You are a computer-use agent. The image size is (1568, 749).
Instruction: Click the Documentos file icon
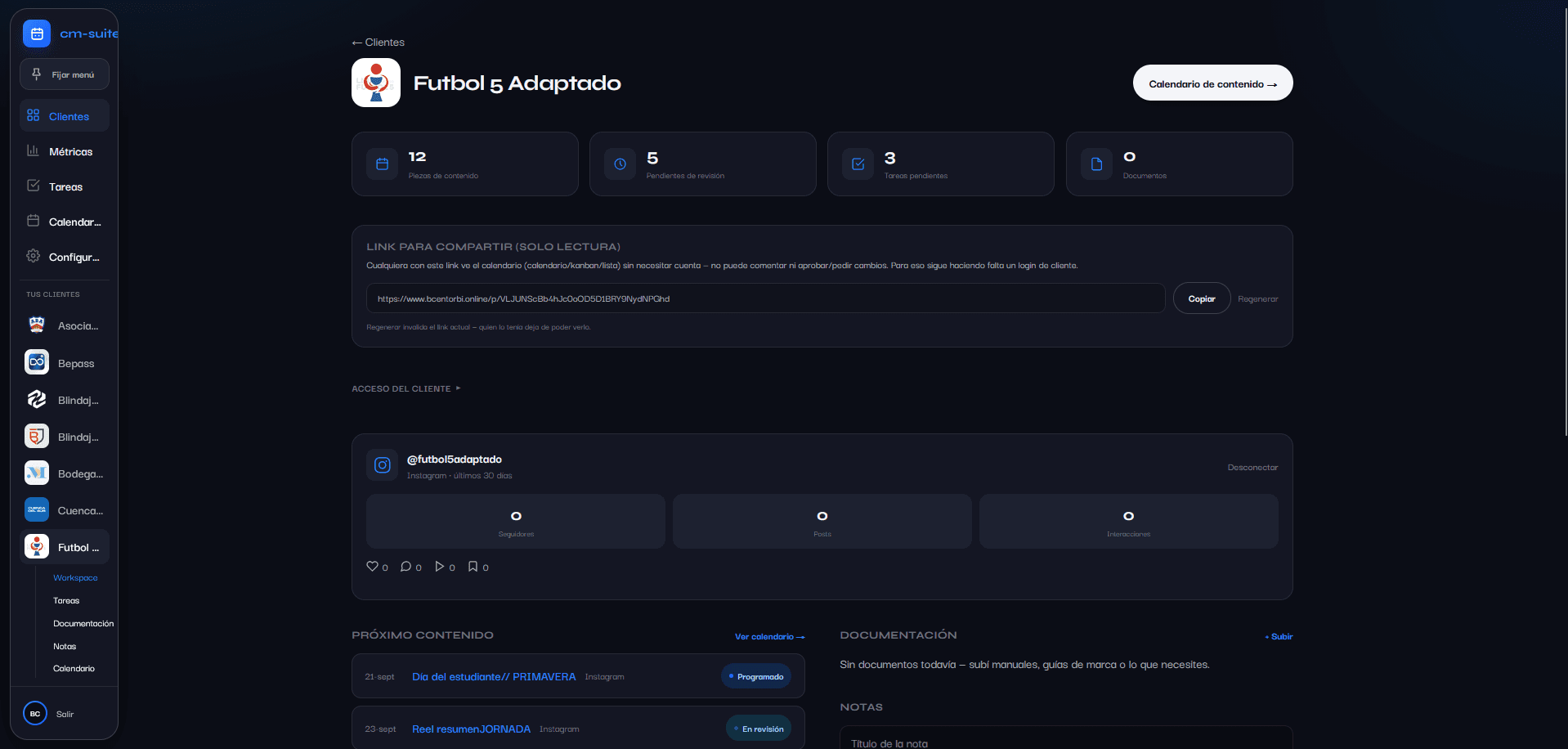click(x=1096, y=164)
